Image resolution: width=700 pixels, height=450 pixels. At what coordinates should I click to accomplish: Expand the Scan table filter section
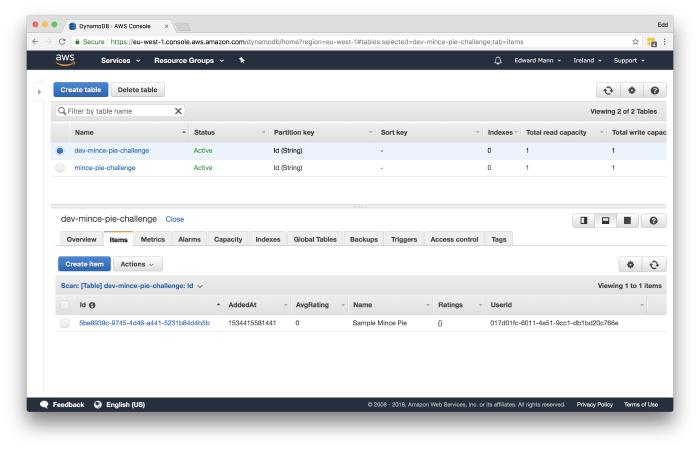tap(132, 286)
